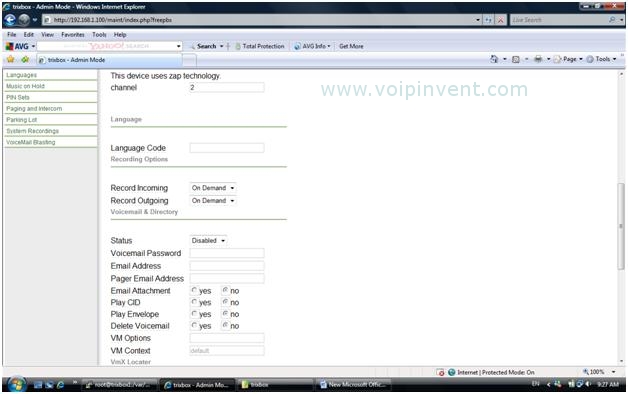Click the browser Back arrow button
The height and width of the screenshot is (394, 628).
pyautogui.click(x=10, y=20)
